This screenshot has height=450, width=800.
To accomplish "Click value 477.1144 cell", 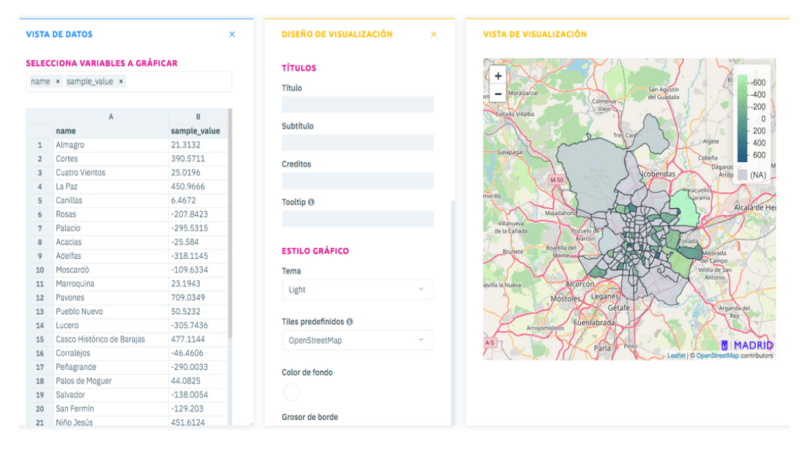I will tap(198, 339).
